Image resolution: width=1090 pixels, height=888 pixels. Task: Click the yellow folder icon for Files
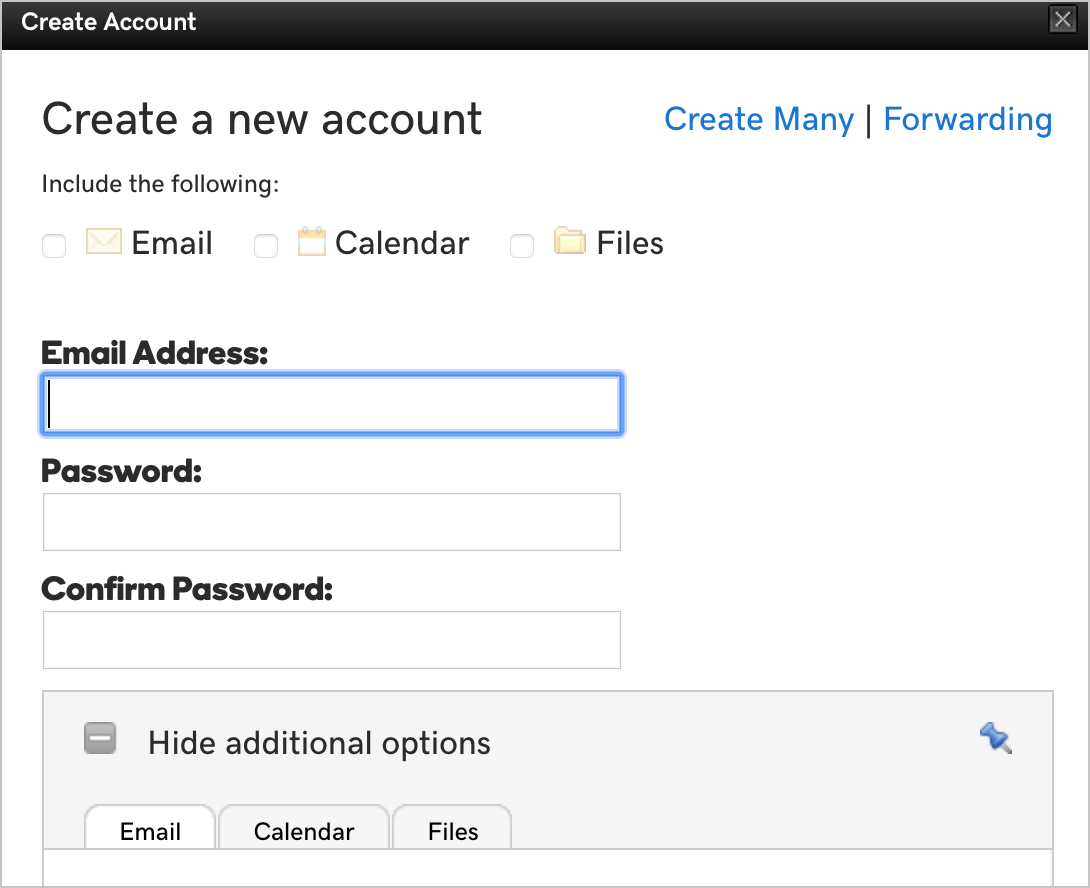[x=569, y=242]
